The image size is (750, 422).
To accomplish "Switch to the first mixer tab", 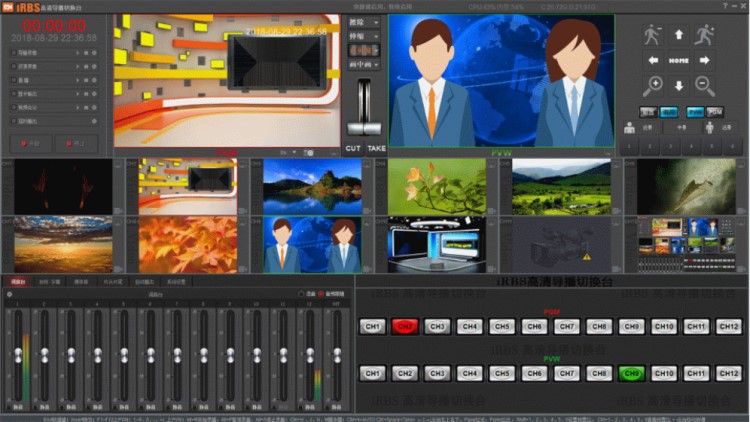I will (18, 282).
